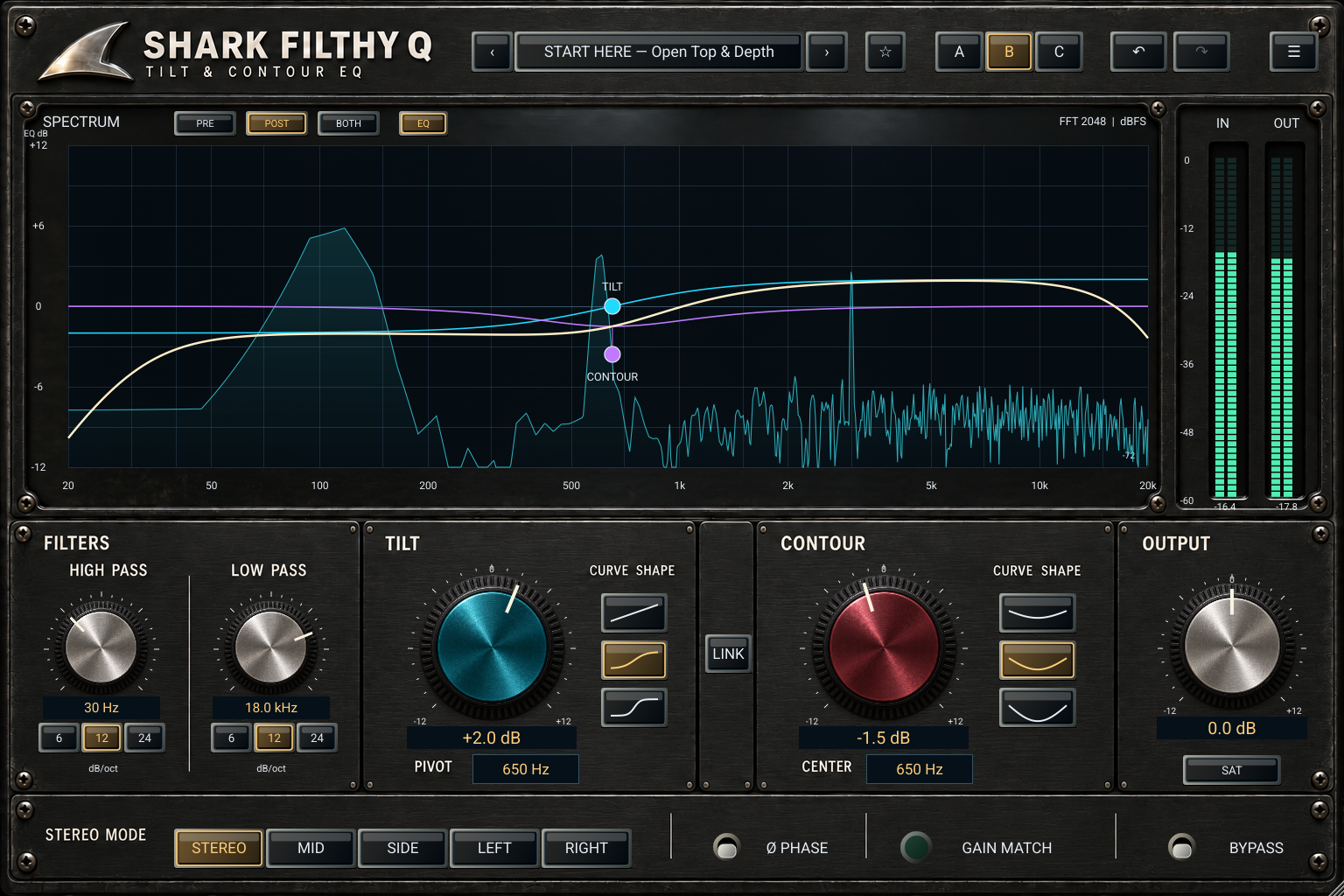Go to the previous preset arrow
The image size is (1344, 896).
[x=492, y=52]
